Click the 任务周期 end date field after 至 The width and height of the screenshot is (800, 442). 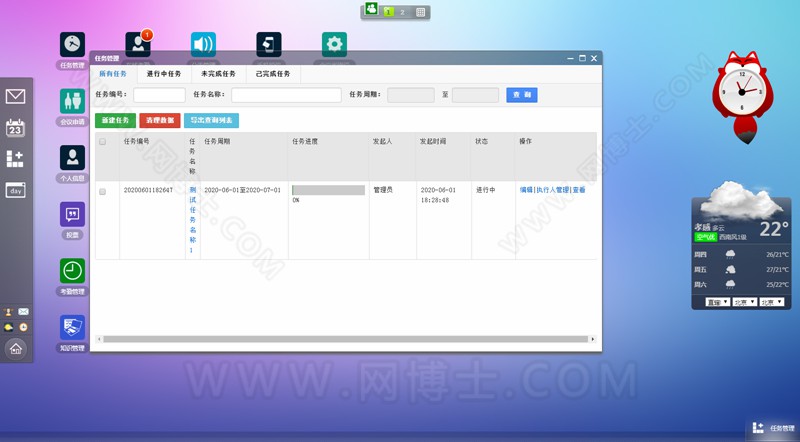[476, 95]
